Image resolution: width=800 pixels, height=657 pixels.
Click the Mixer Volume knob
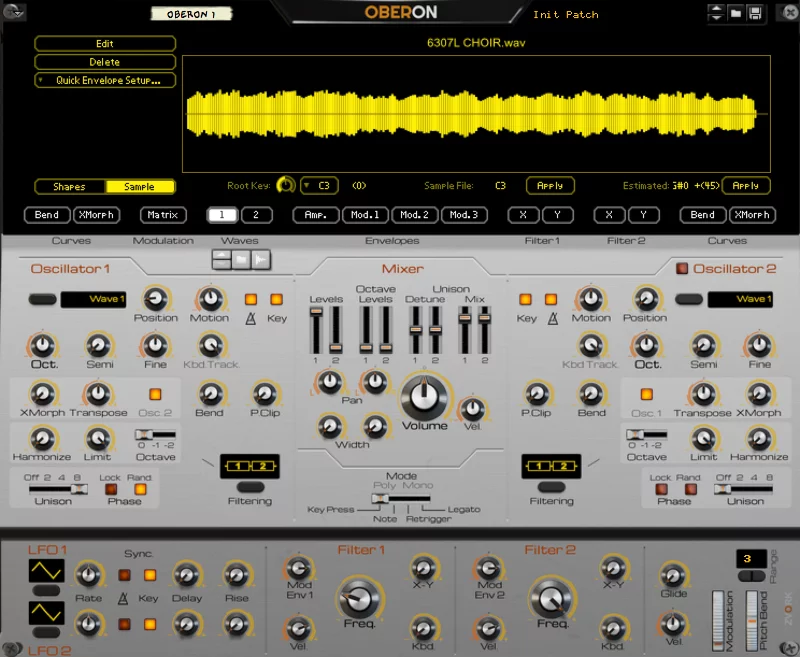coord(423,398)
